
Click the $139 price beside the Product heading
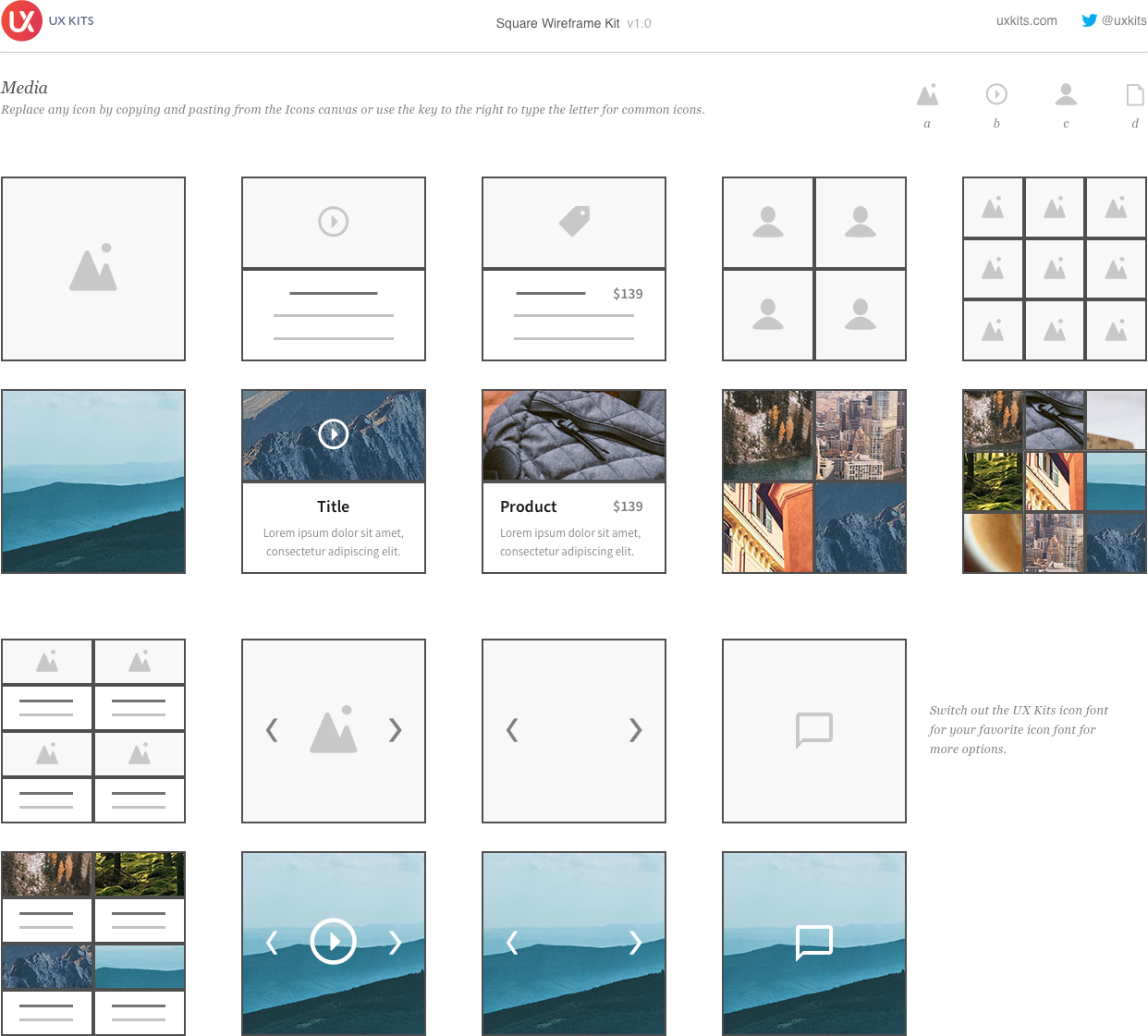click(628, 506)
